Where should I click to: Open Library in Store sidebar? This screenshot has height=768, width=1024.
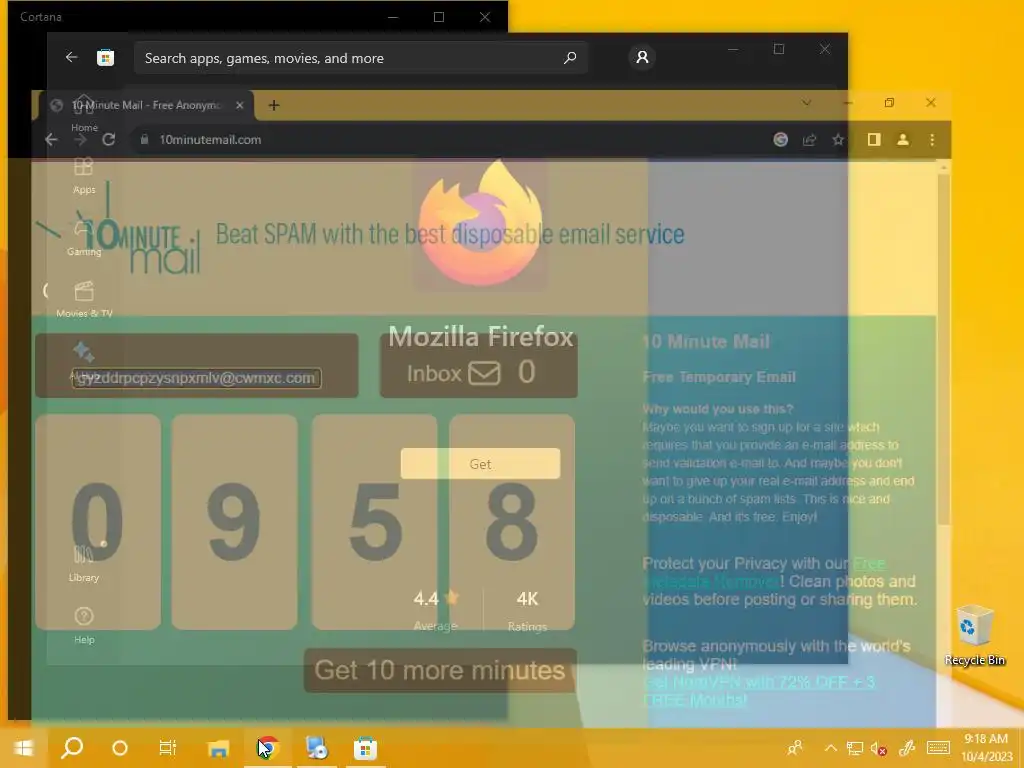84,563
